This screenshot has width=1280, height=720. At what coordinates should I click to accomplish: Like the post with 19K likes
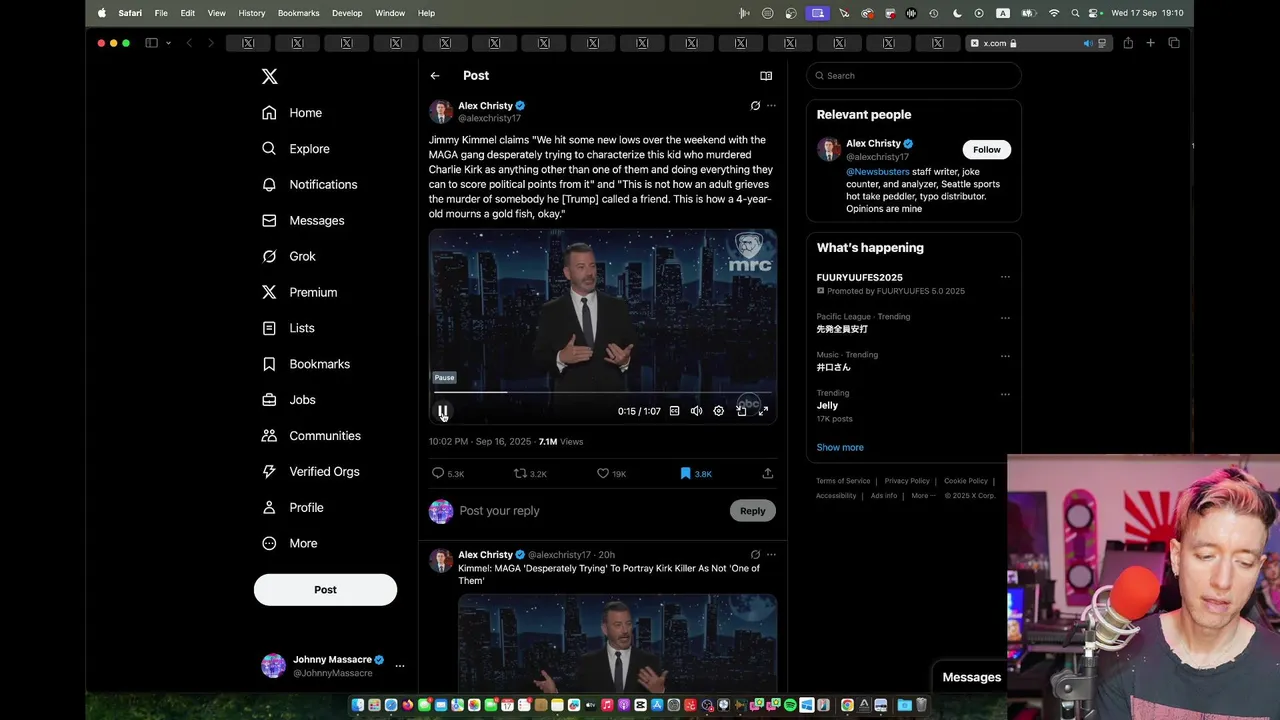click(x=611, y=474)
